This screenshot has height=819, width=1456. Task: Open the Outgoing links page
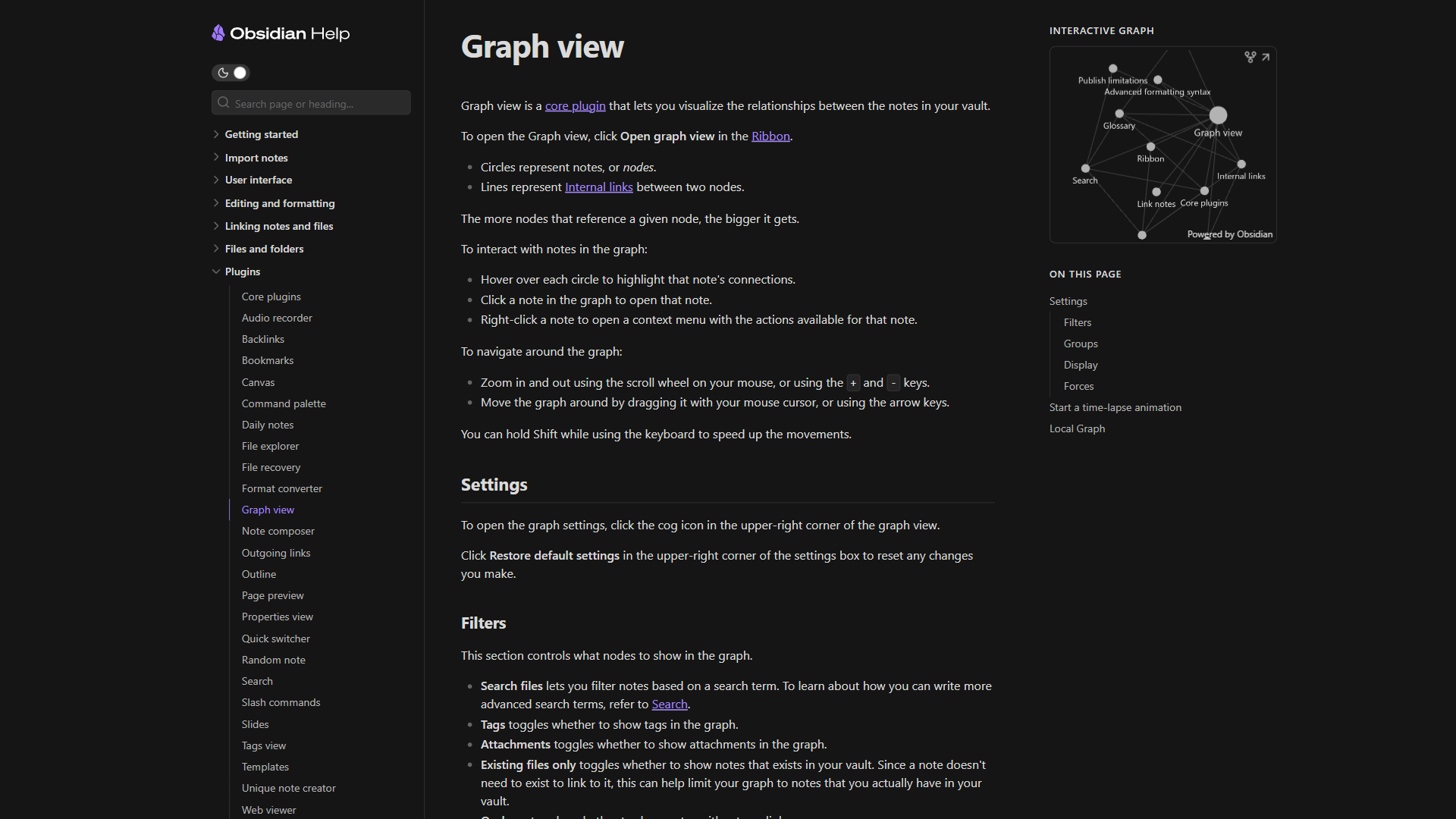pos(276,553)
